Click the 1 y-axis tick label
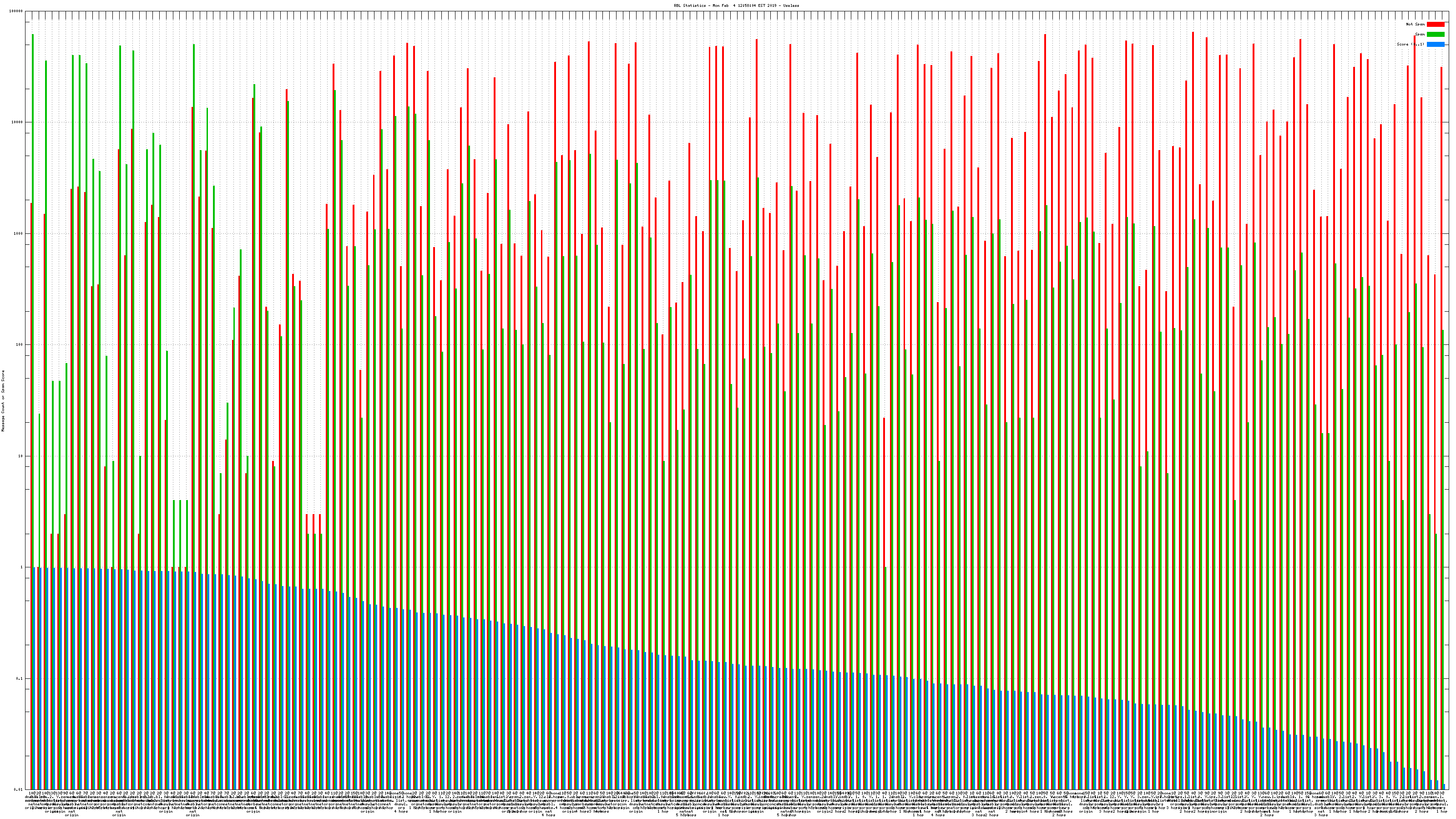This screenshot has width=1456, height=819. coord(22,567)
